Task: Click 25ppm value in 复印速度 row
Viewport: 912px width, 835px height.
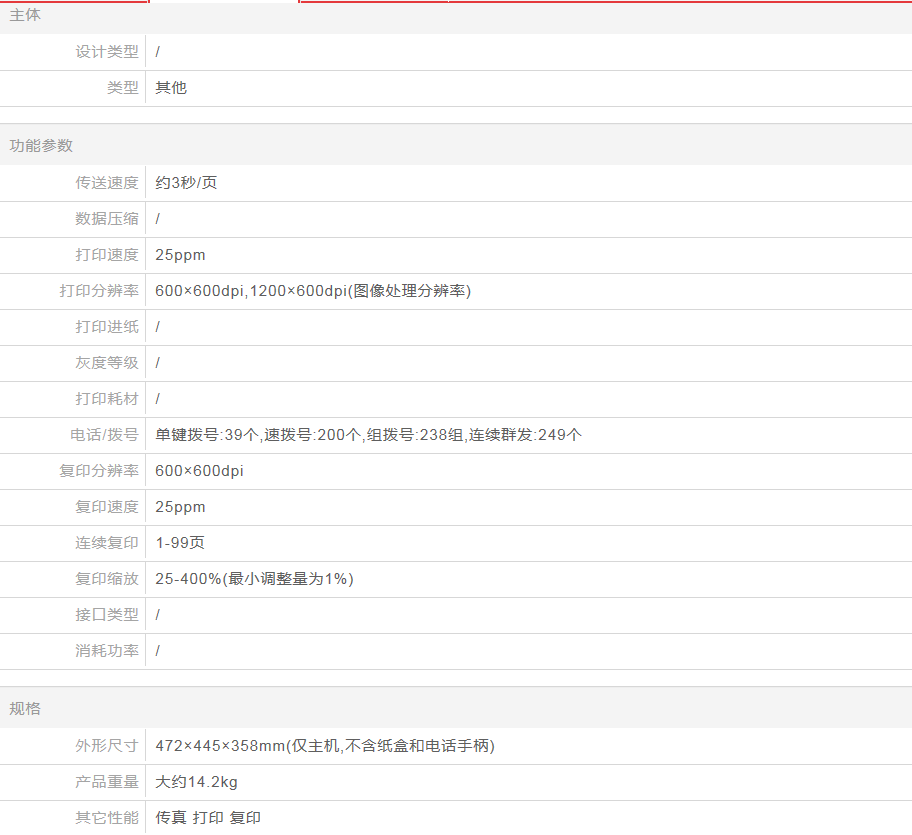Action: pyautogui.click(x=180, y=507)
